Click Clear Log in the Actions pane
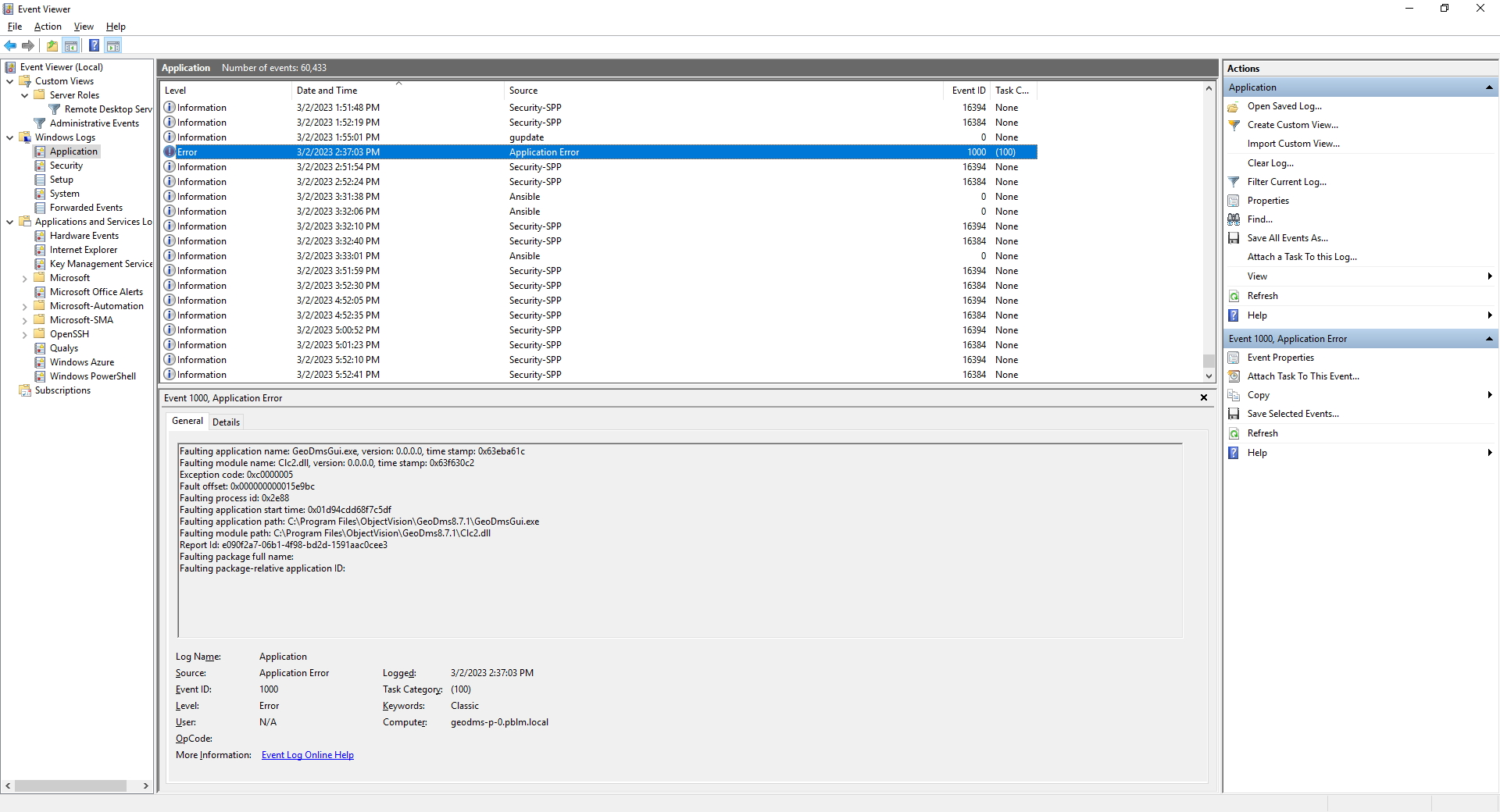 click(1270, 162)
